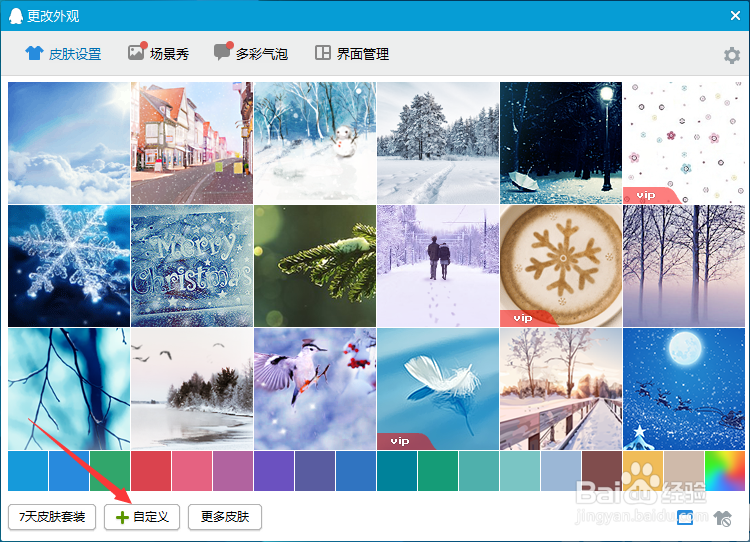The width and height of the screenshot is (750, 542).
Task: Choose the flying birds over lake skin
Action: (x=192, y=389)
